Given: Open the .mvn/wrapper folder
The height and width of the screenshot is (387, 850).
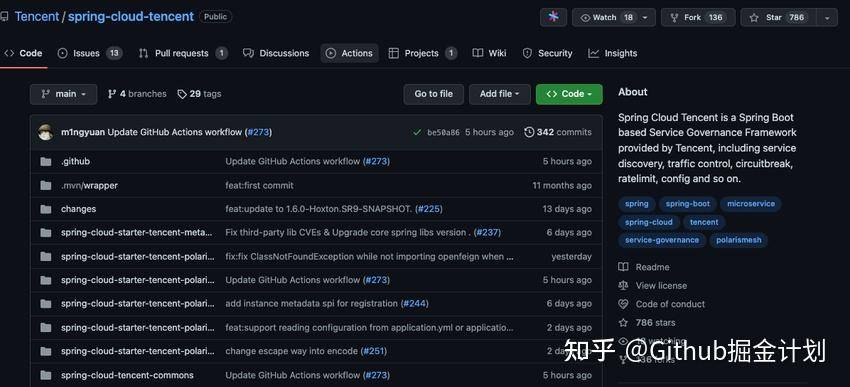Looking at the screenshot, I should pyautogui.click(x=89, y=185).
